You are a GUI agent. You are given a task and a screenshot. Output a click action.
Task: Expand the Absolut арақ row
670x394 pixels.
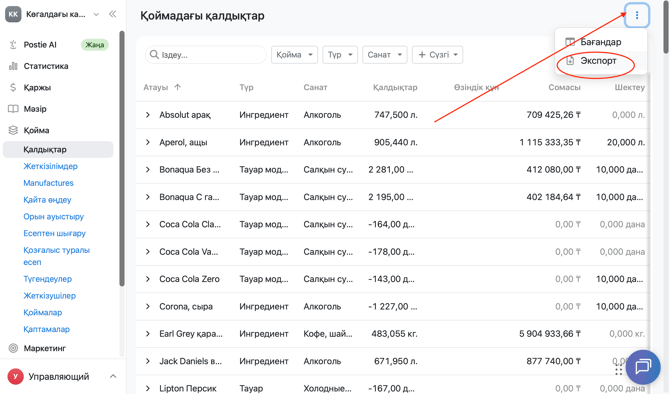[147, 115]
